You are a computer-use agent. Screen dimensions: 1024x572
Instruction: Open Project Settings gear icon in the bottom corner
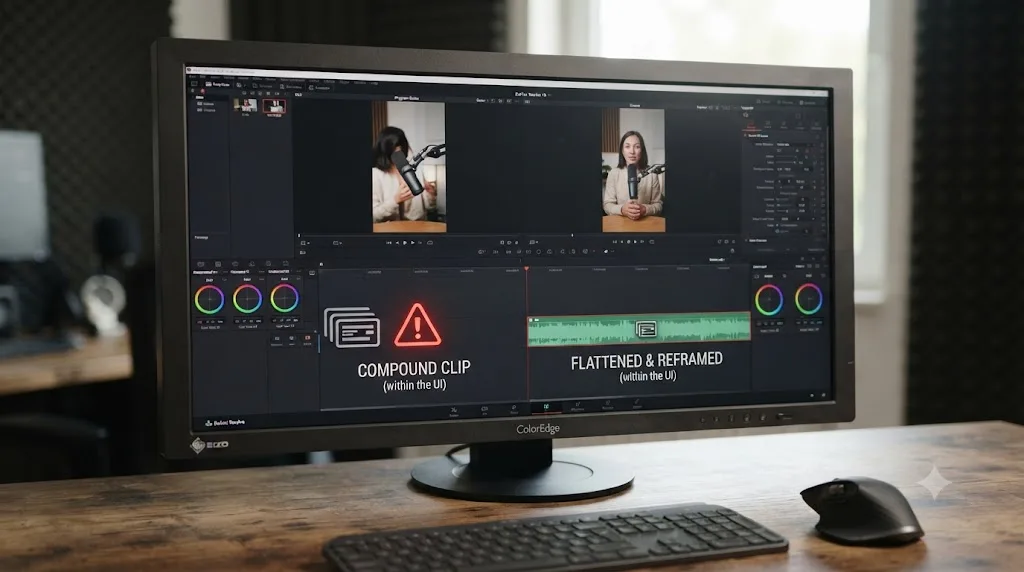[824, 395]
